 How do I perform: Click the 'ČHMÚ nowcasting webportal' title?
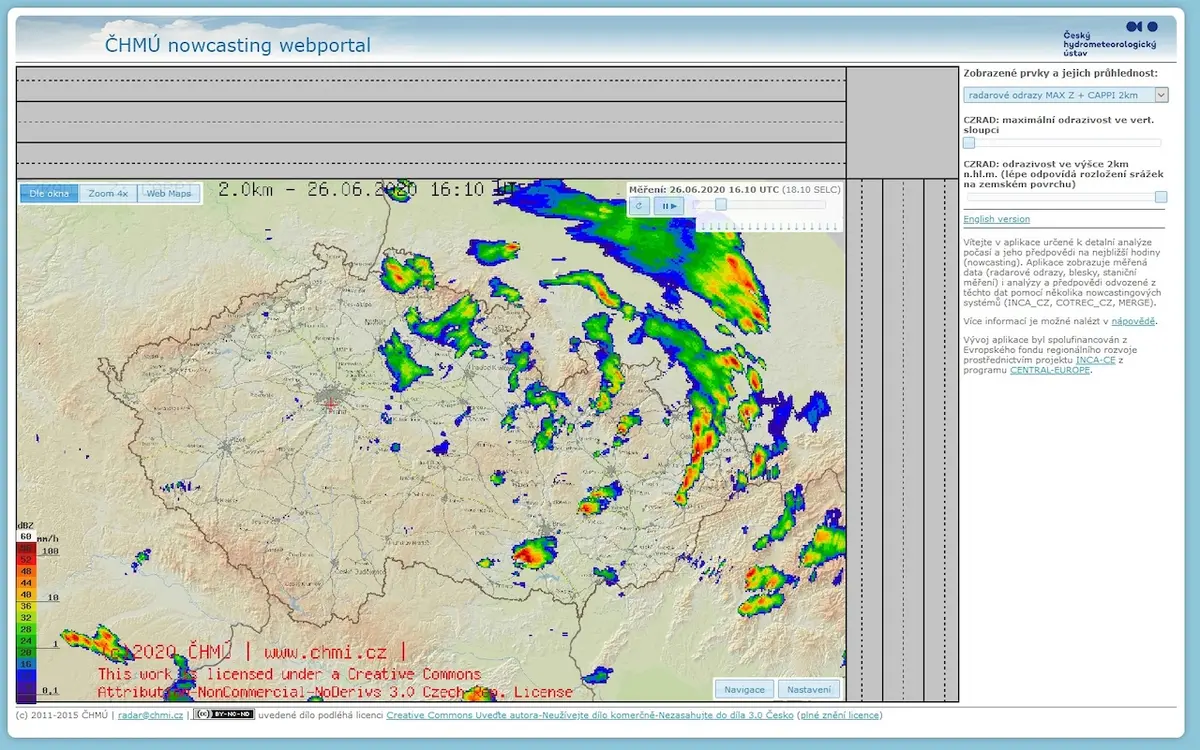point(238,45)
